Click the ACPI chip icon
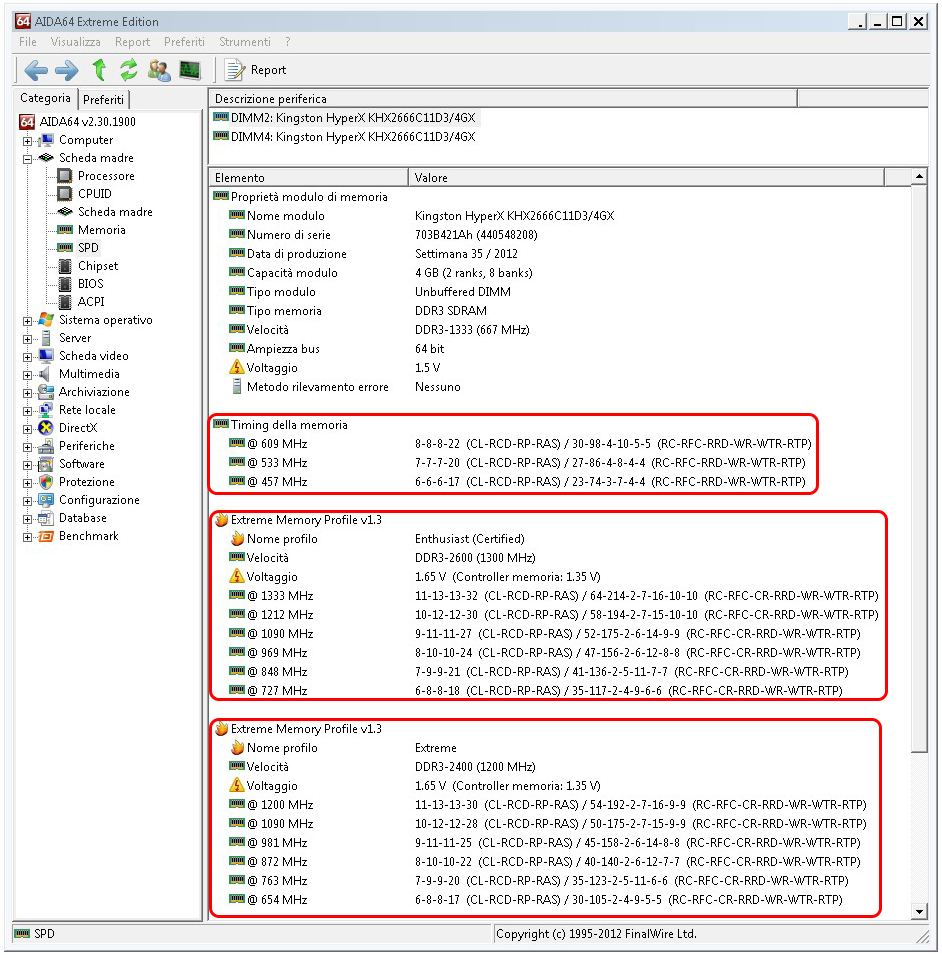The image size is (942, 958). 65,302
